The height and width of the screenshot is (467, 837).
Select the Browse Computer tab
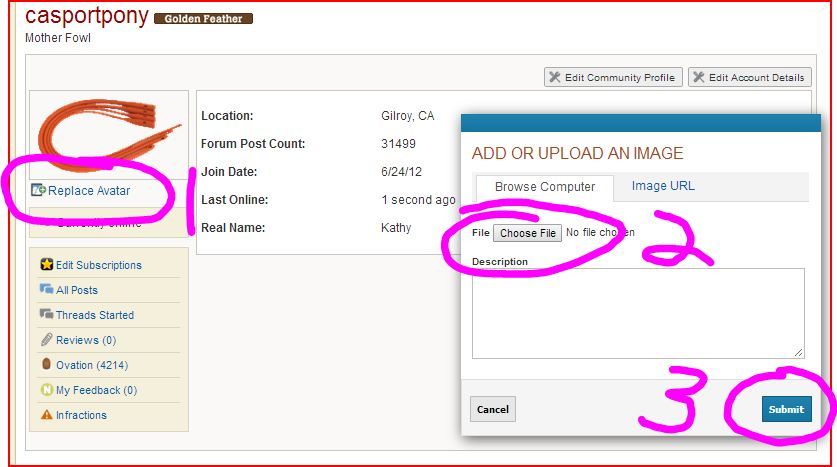pyautogui.click(x=545, y=187)
